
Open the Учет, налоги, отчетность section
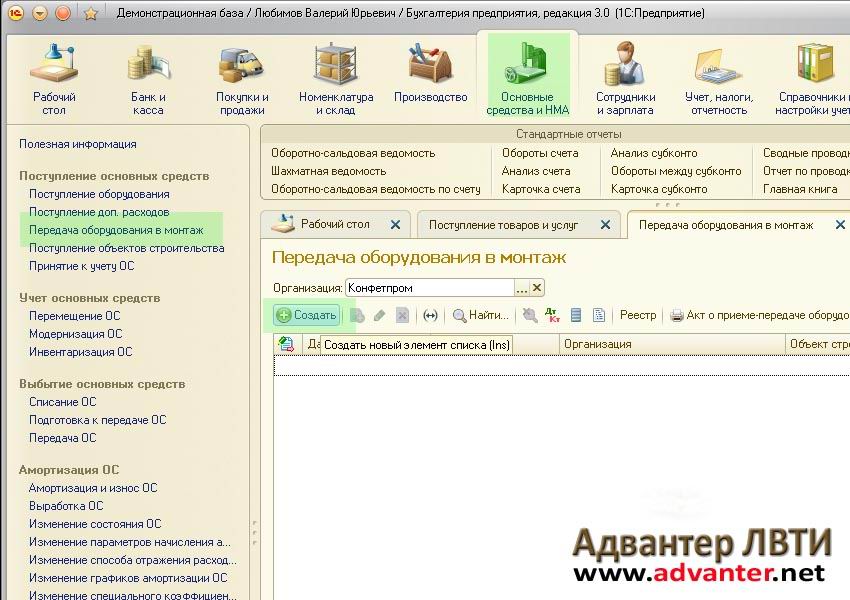pyautogui.click(x=719, y=79)
